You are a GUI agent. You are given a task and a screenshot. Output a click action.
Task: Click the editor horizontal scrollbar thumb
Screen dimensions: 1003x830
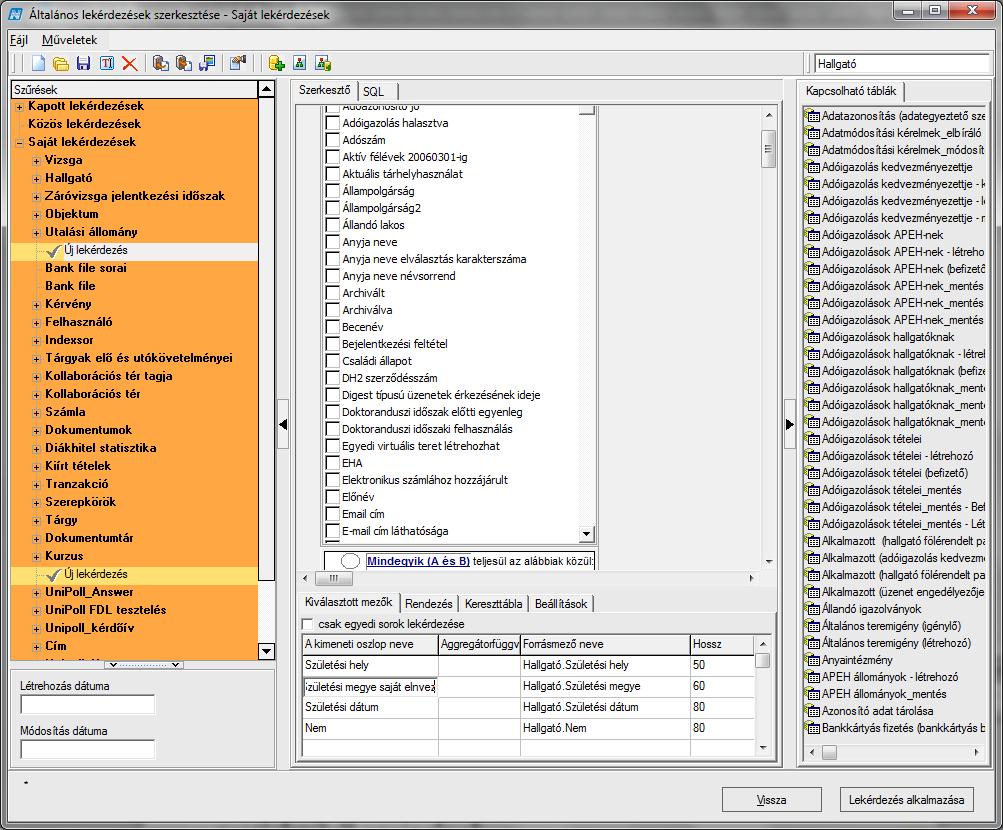(333, 578)
